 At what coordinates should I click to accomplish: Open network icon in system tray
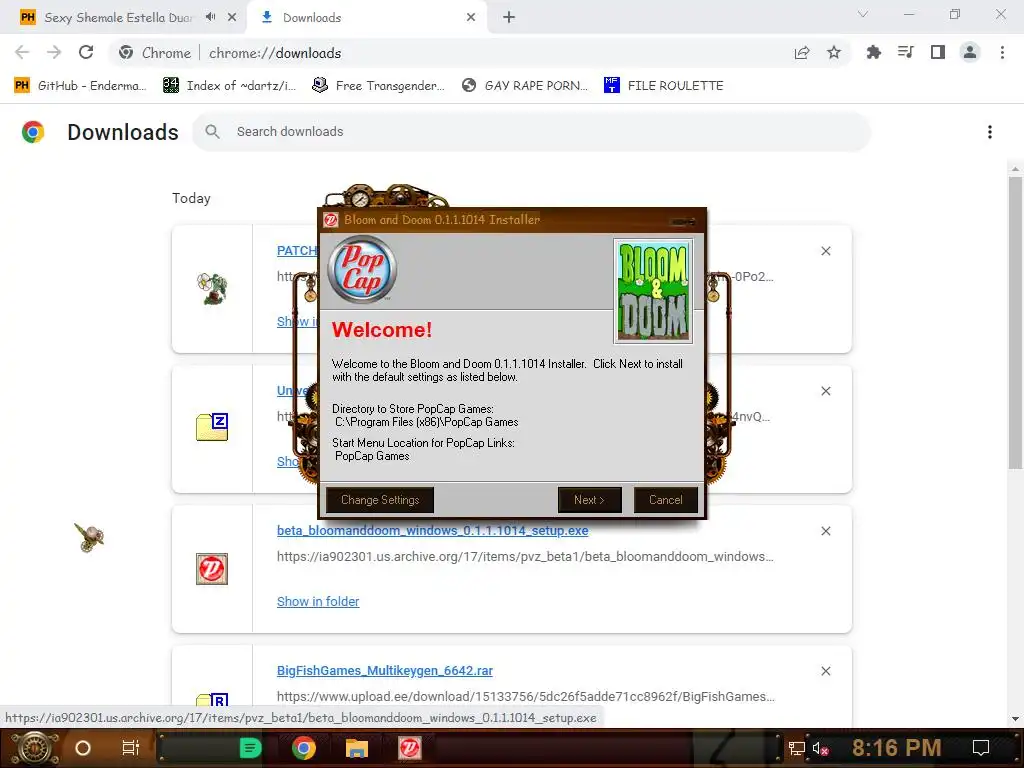(x=797, y=748)
